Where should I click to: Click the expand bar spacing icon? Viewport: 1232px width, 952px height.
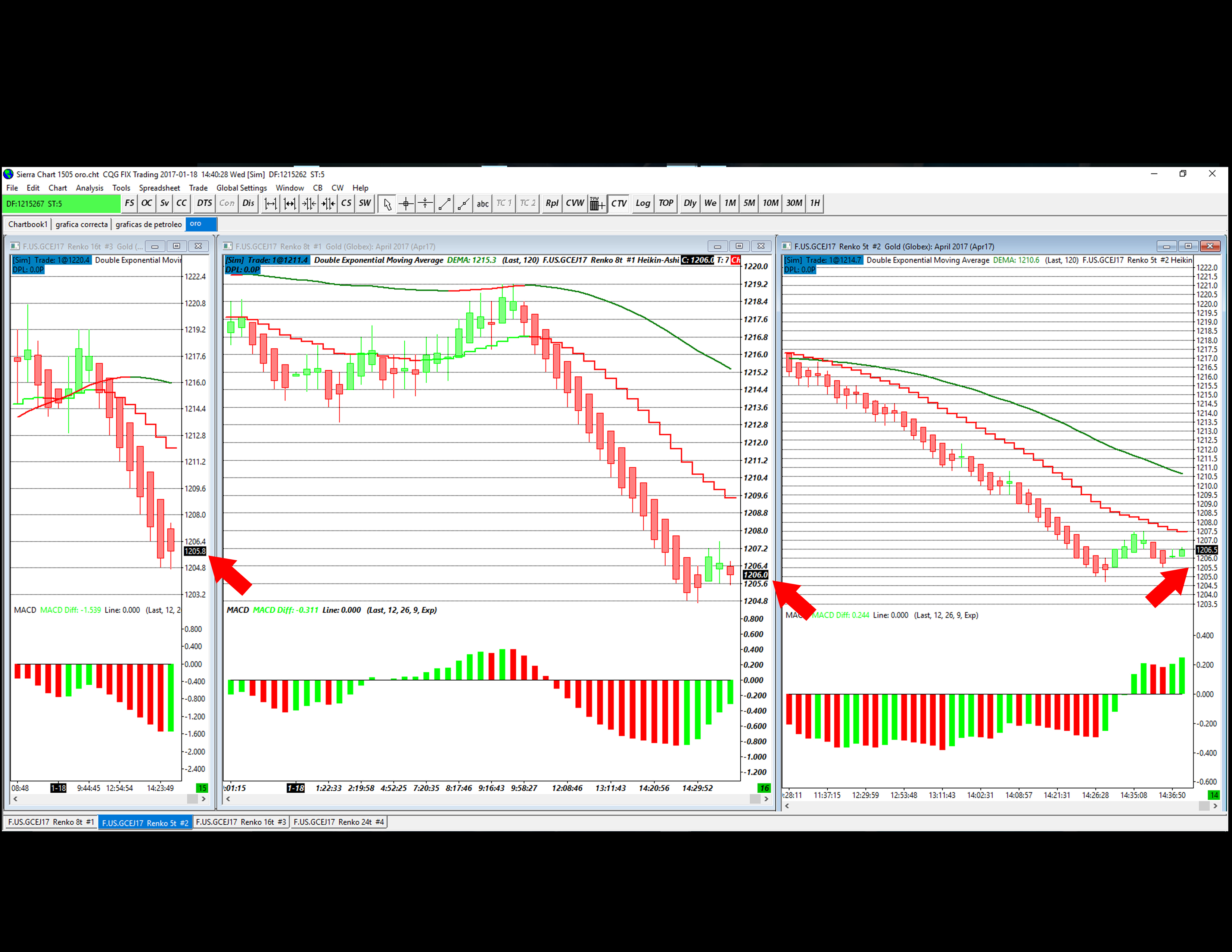[271, 203]
